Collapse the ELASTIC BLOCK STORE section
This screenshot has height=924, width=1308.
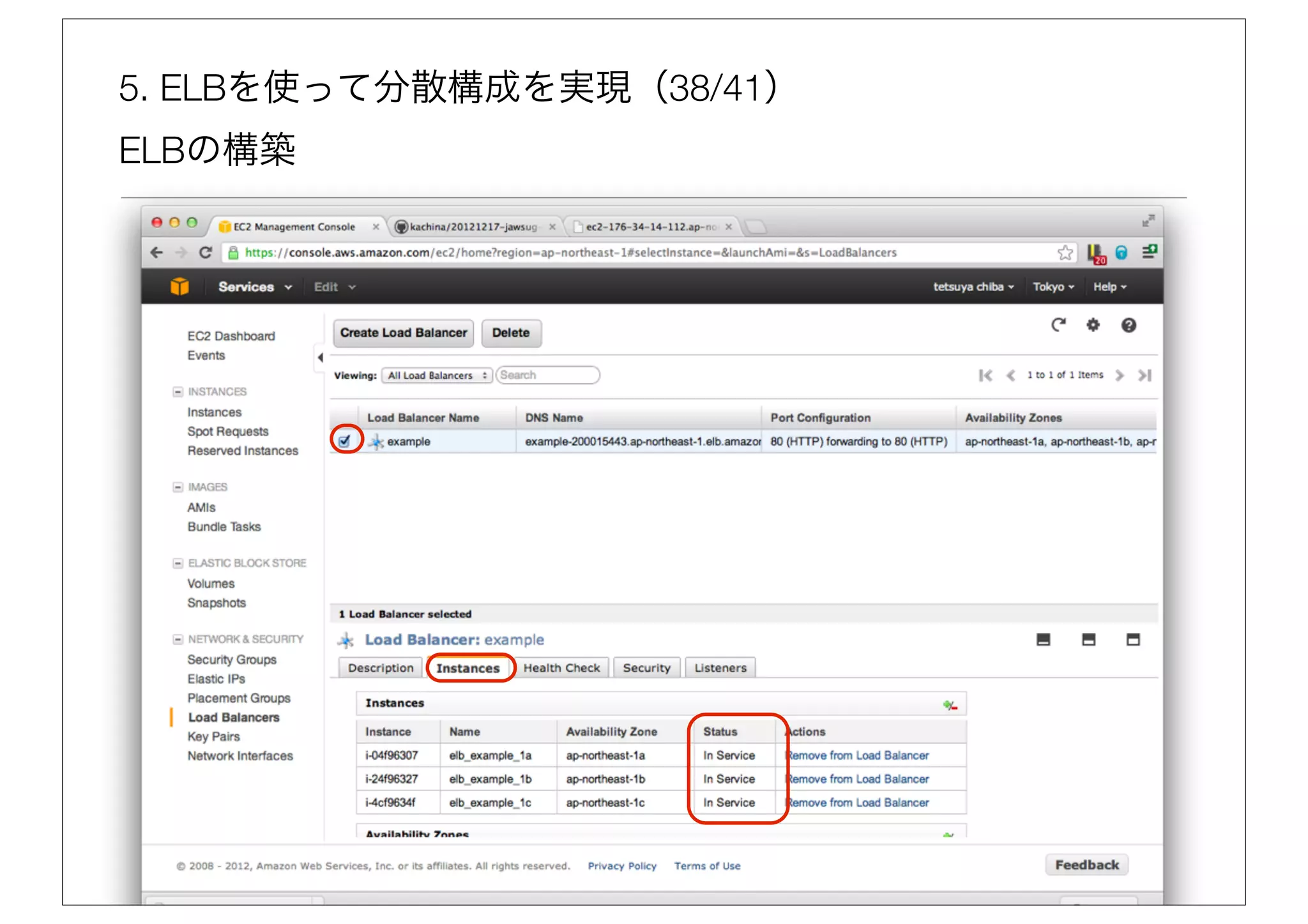pyautogui.click(x=178, y=563)
